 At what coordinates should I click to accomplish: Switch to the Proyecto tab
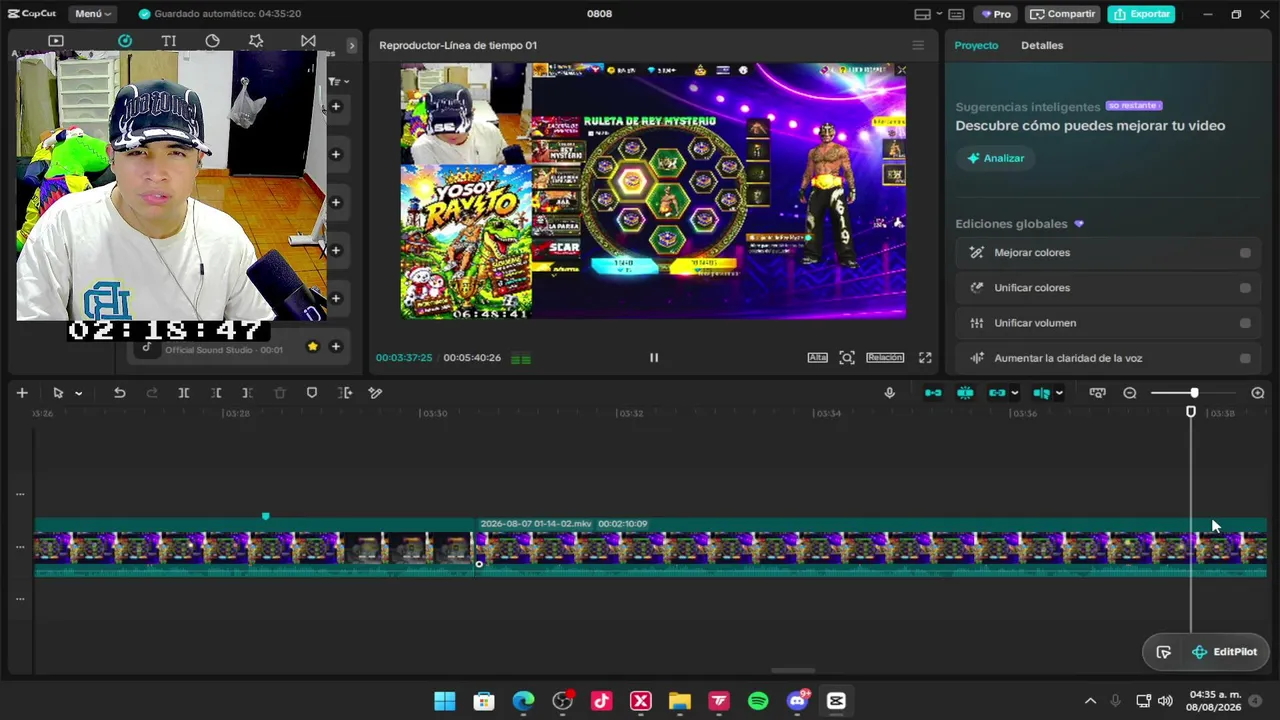(x=976, y=45)
